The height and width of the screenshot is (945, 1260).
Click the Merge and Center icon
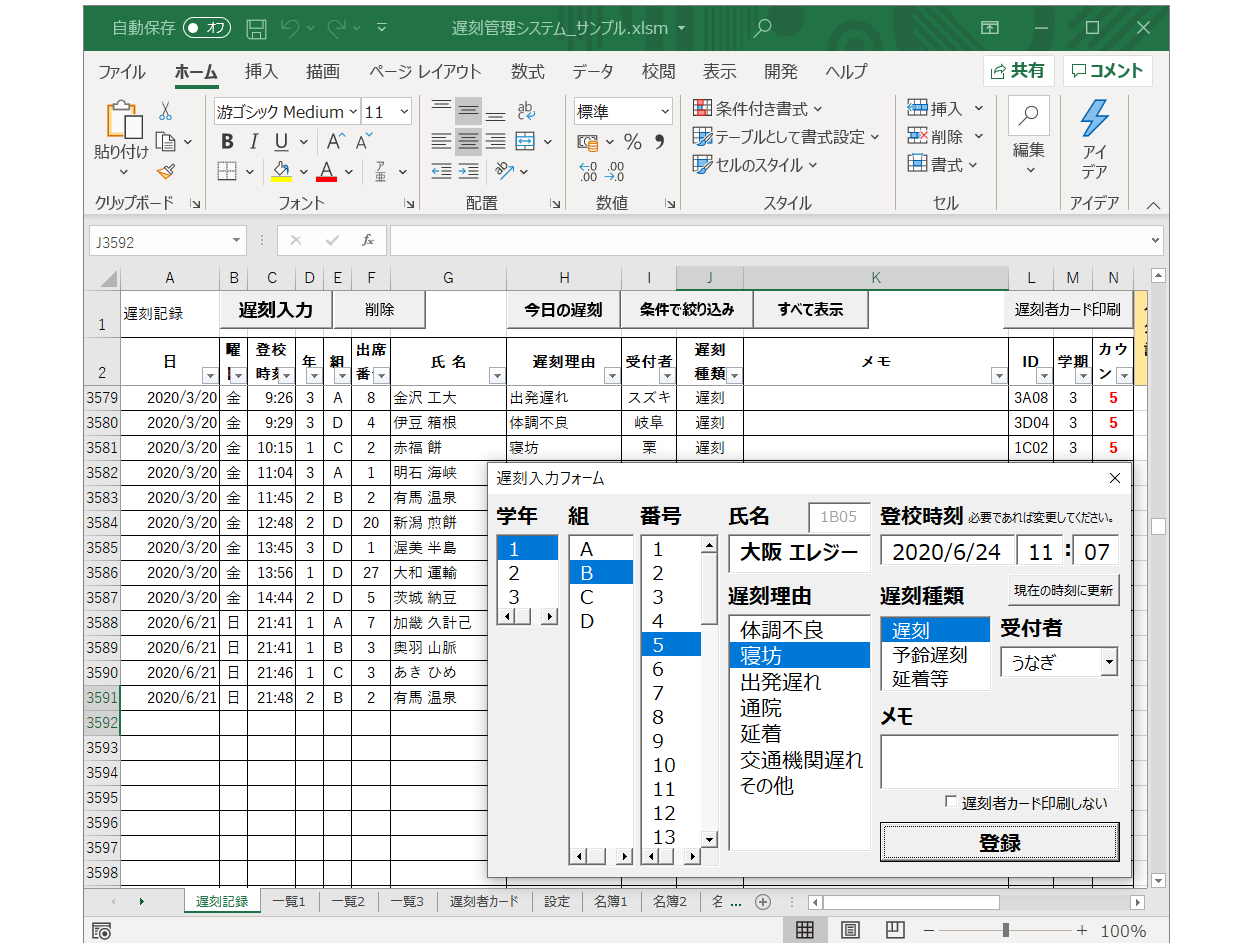point(526,141)
